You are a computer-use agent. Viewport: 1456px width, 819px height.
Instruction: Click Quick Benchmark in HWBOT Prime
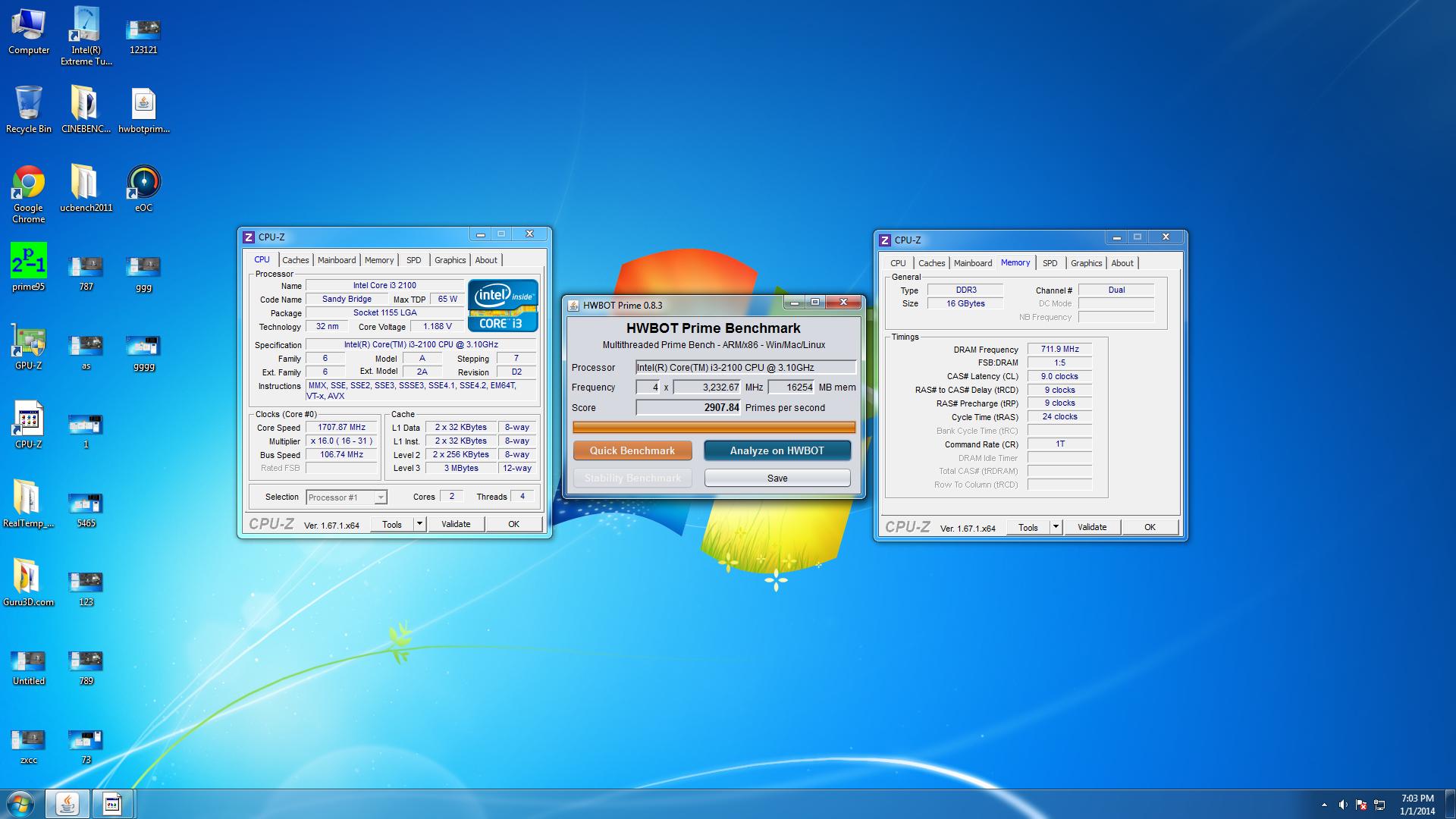(632, 450)
